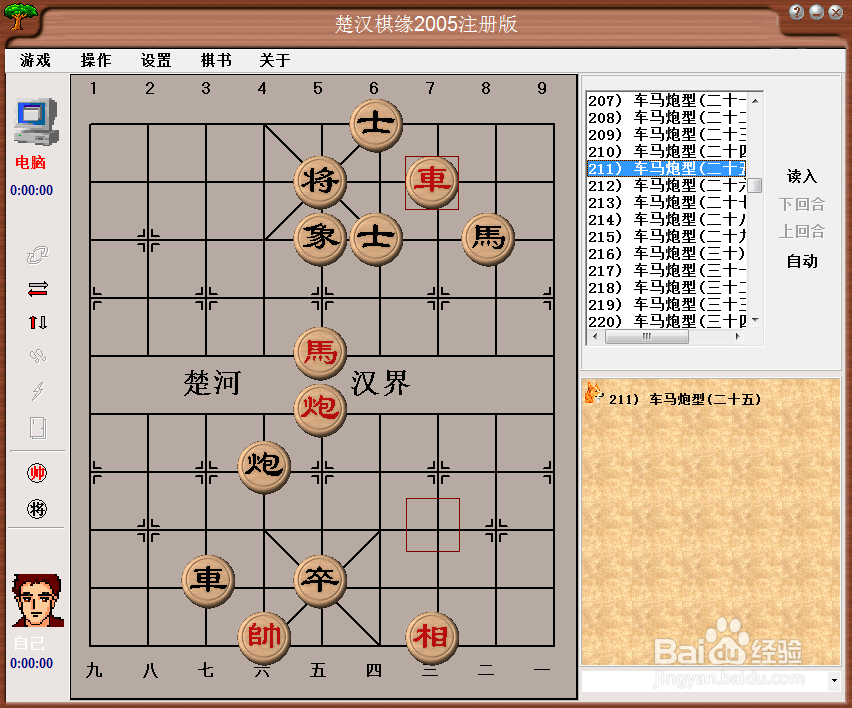Toggle the black 将 side selector
This screenshot has height=708, width=852.
click(35, 508)
